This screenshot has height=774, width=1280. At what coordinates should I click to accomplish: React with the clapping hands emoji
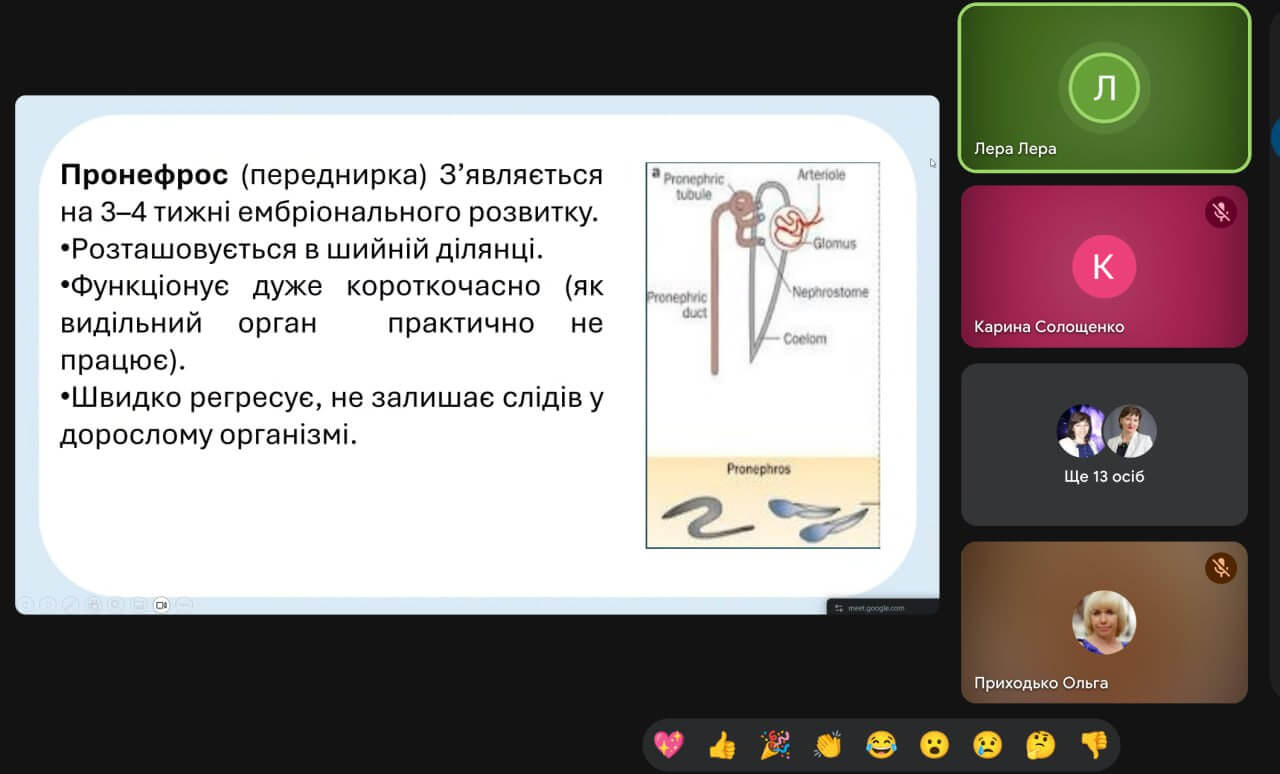[828, 744]
